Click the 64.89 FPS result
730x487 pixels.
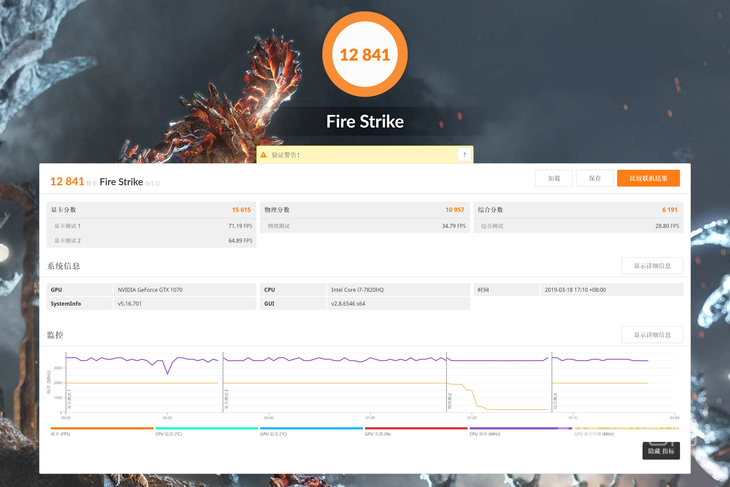[240, 241]
